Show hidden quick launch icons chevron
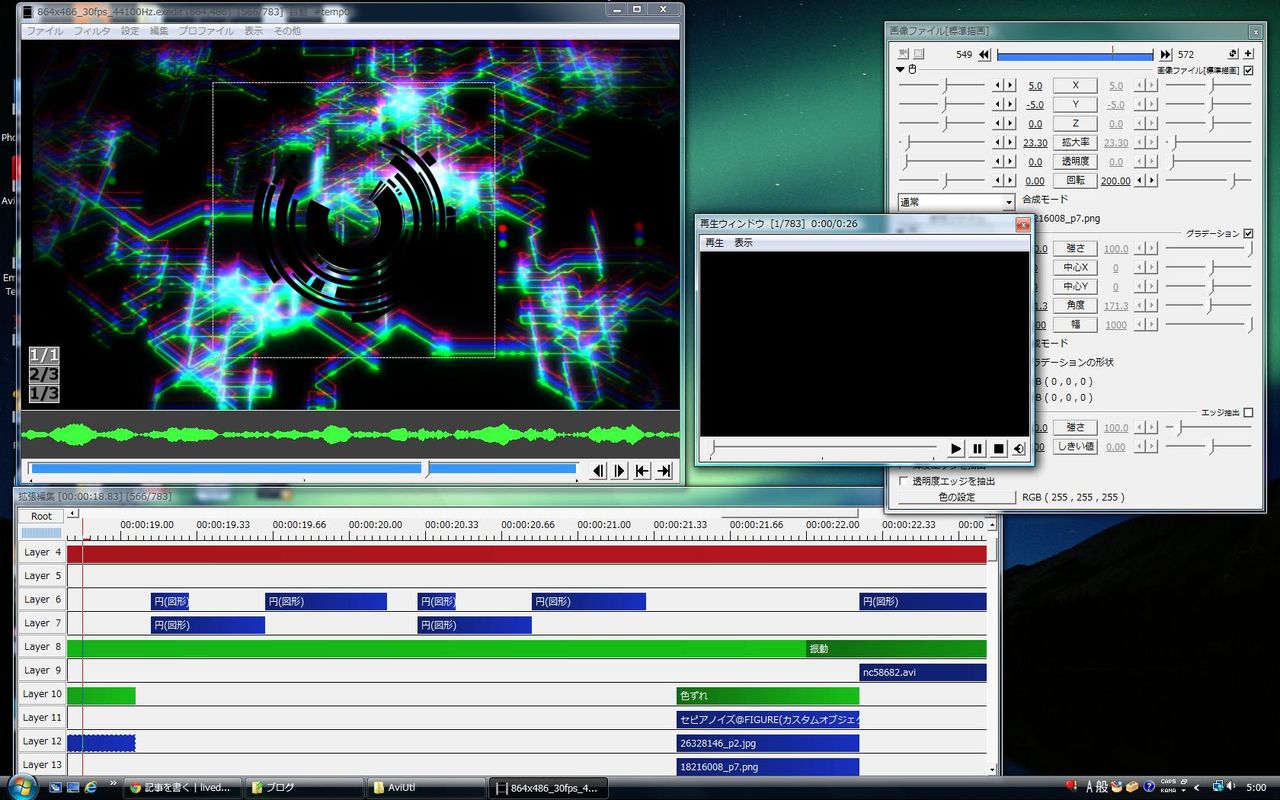This screenshot has width=1280, height=800. pos(113,782)
